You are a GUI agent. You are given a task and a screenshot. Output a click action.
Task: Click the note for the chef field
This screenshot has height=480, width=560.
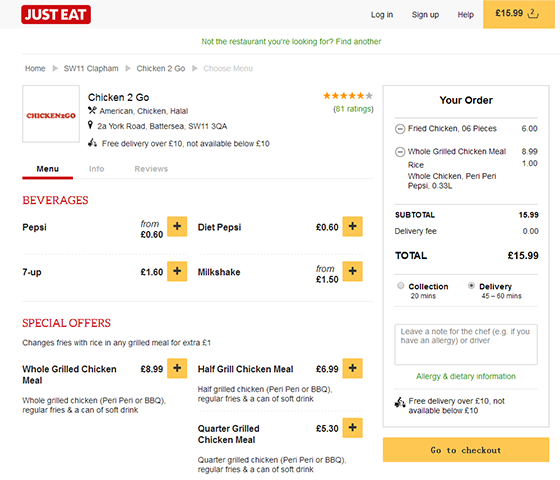[466, 345]
